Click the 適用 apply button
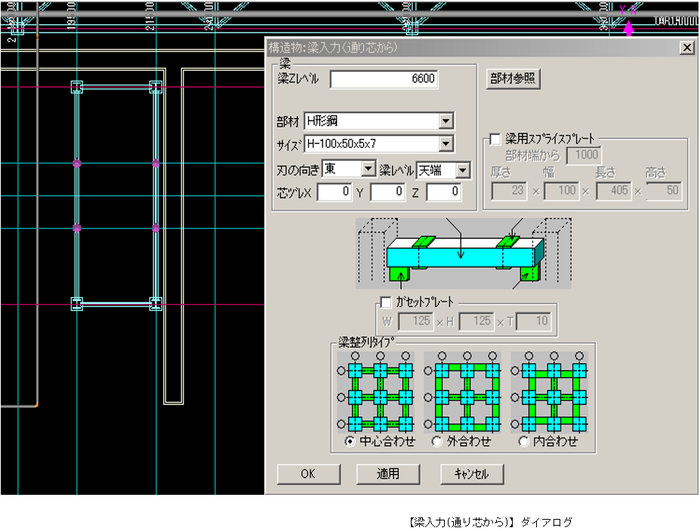This screenshot has width=700, height=531. tap(389, 473)
